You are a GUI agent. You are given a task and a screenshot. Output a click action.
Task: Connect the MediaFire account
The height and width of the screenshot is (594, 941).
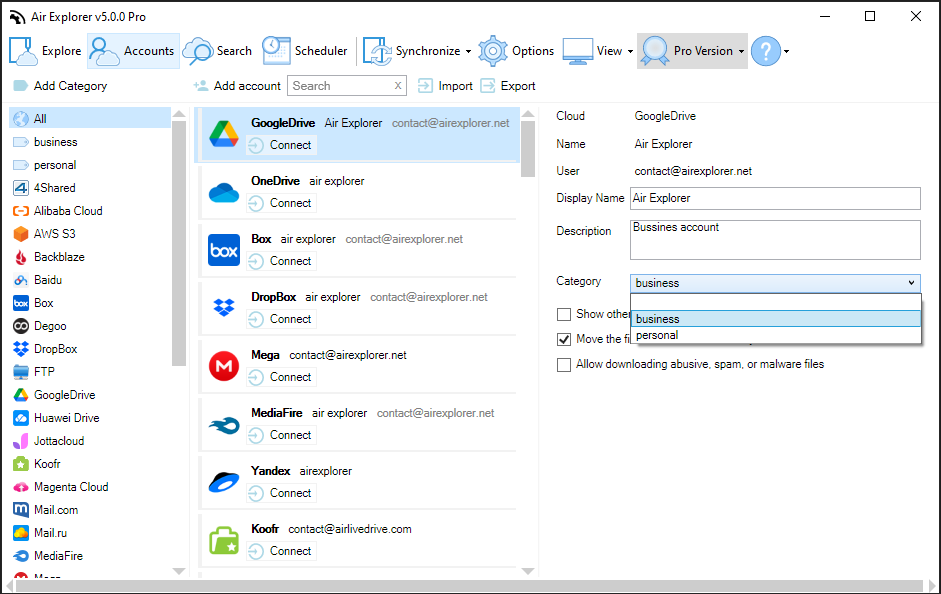click(281, 435)
